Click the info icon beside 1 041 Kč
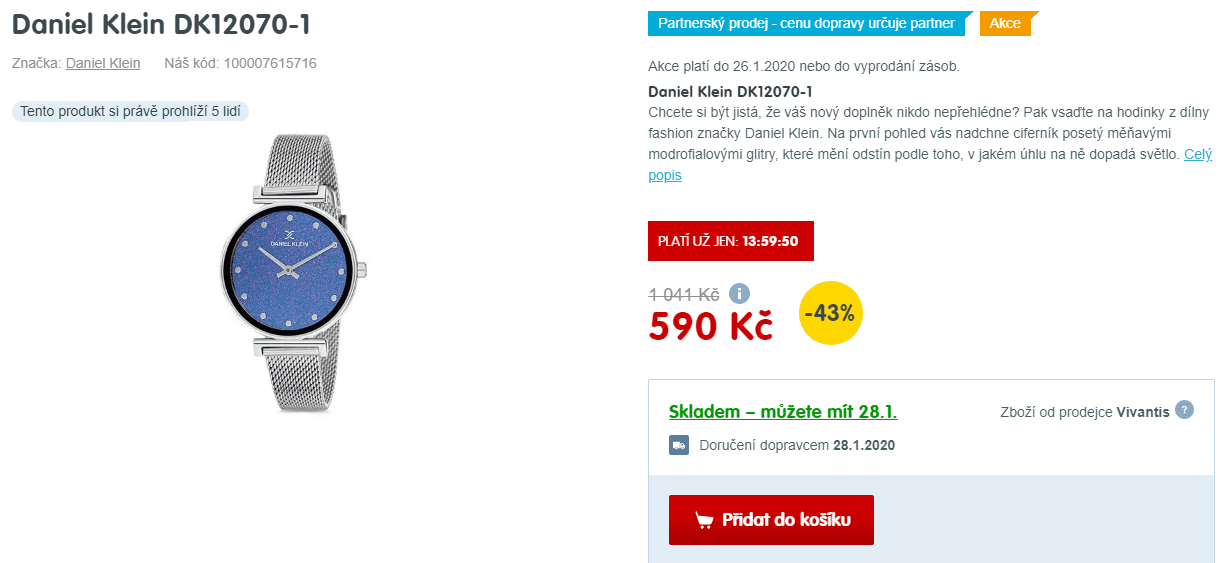 pyautogui.click(x=739, y=293)
